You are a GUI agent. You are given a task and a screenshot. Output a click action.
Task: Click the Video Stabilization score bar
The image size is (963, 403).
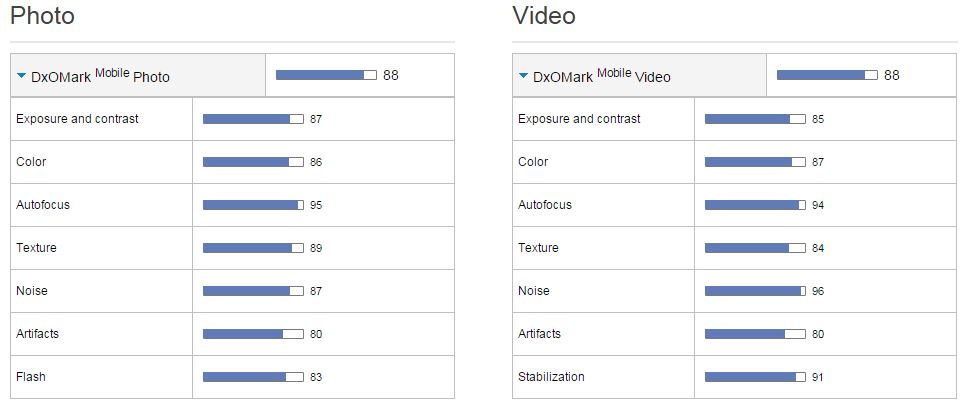755,377
